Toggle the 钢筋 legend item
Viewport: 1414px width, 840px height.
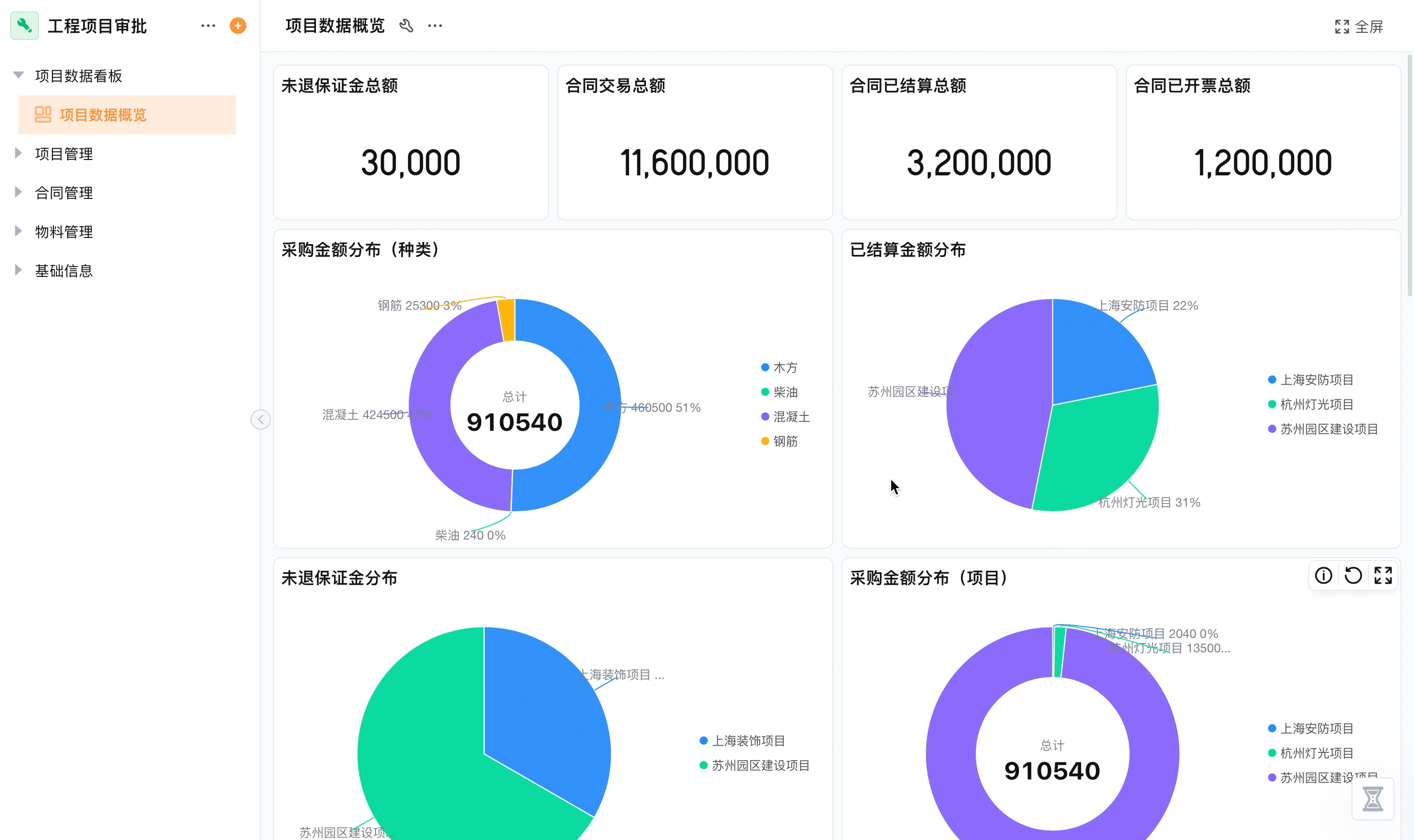point(779,442)
